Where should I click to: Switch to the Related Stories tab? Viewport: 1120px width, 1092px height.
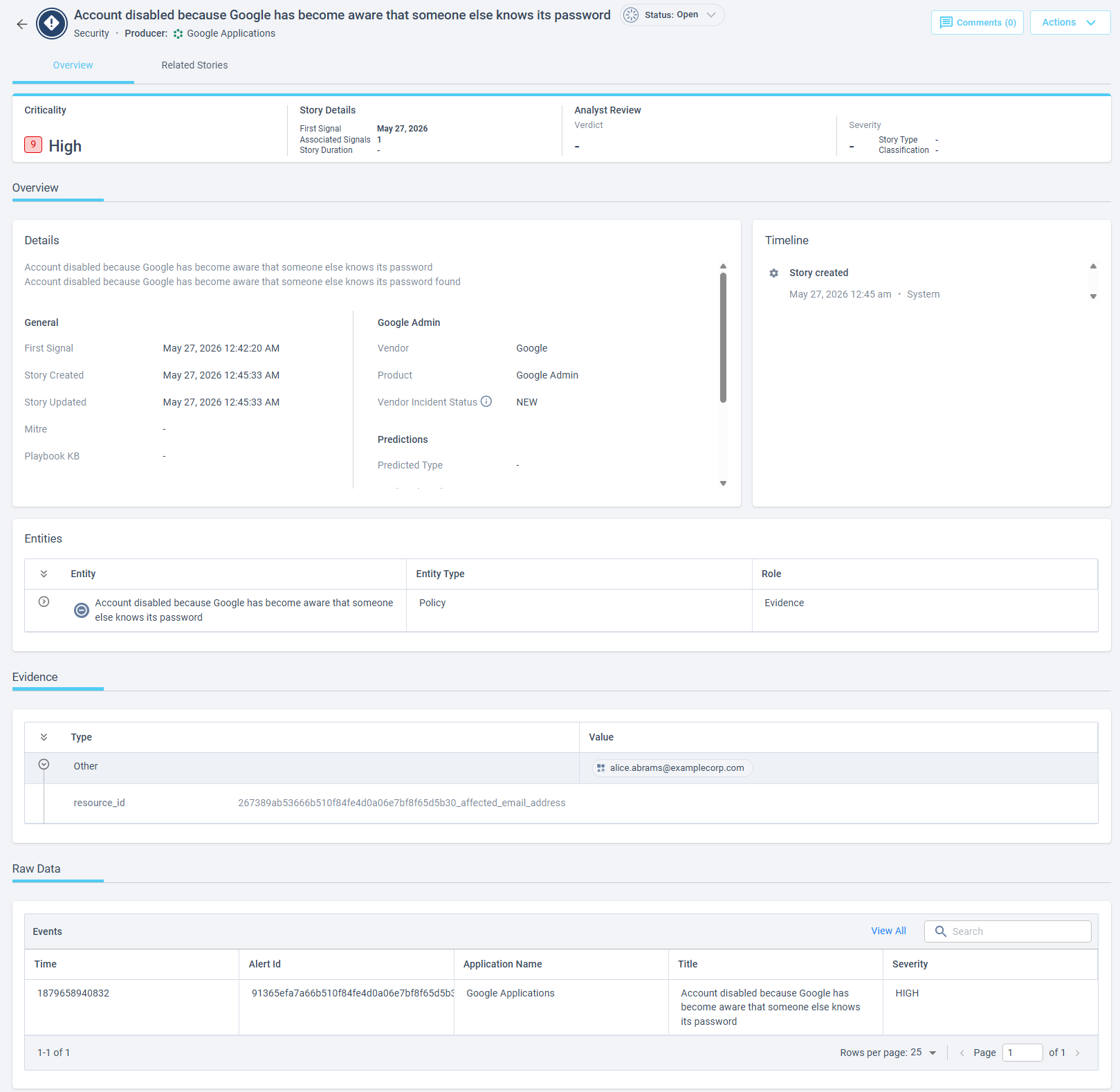(x=194, y=65)
